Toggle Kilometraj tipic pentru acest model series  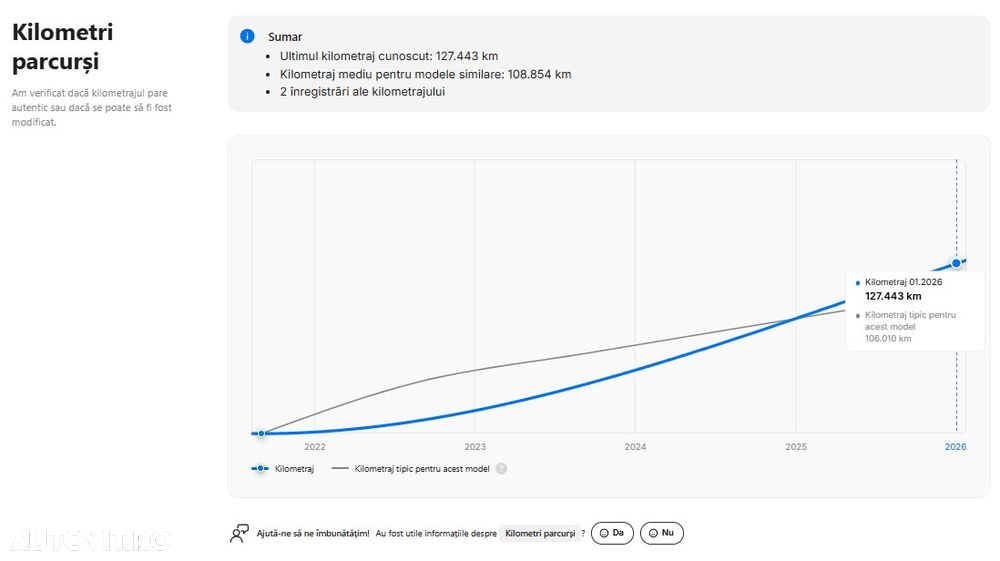421,468
